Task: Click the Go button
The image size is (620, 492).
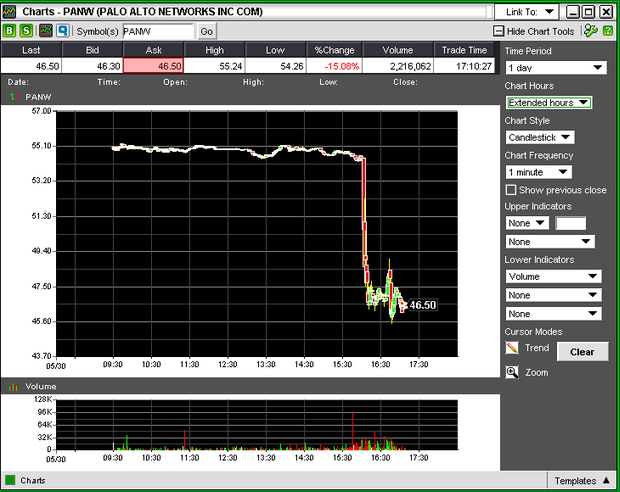Action: coord(206,32)
